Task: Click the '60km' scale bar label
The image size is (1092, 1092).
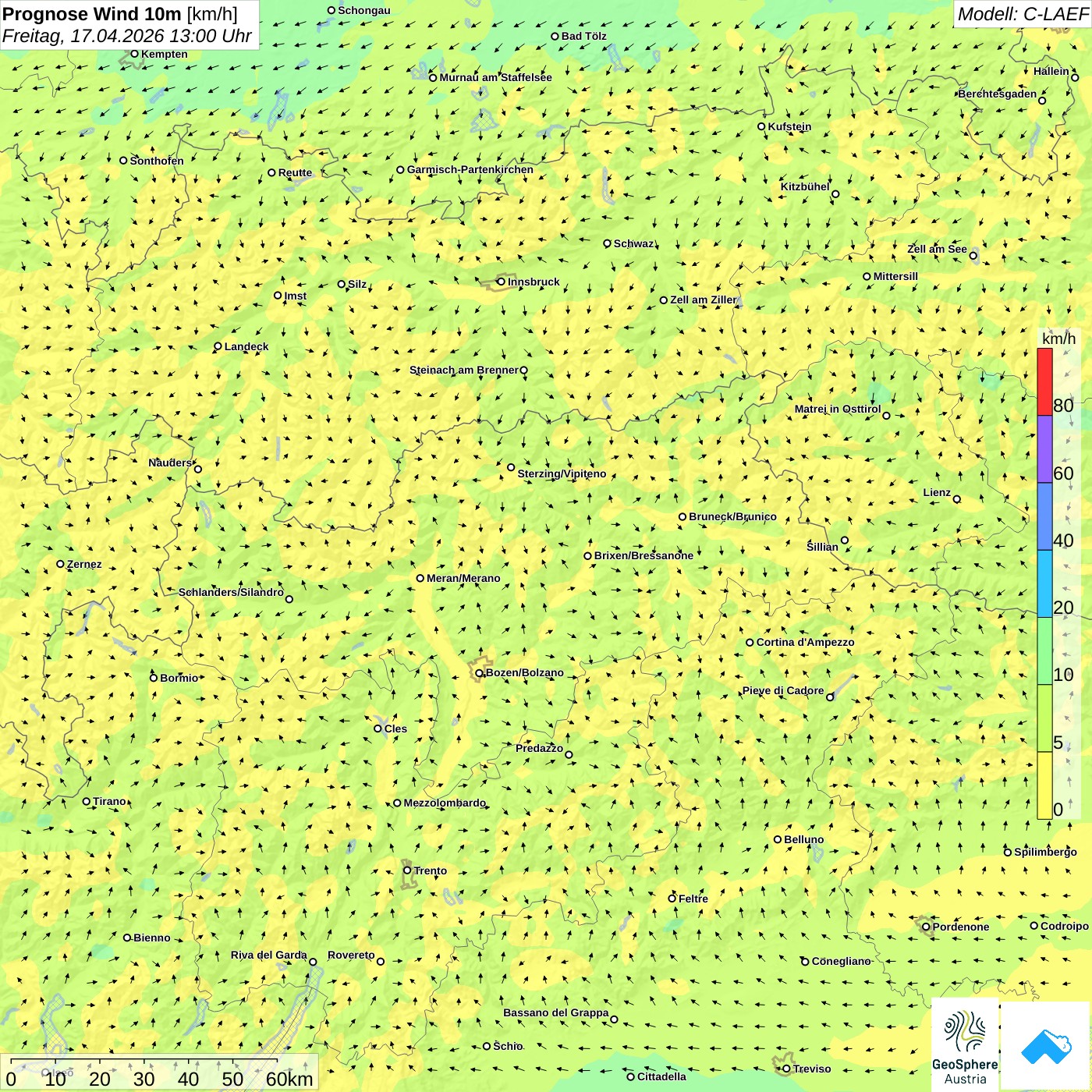Action: tap(289, 1079)
